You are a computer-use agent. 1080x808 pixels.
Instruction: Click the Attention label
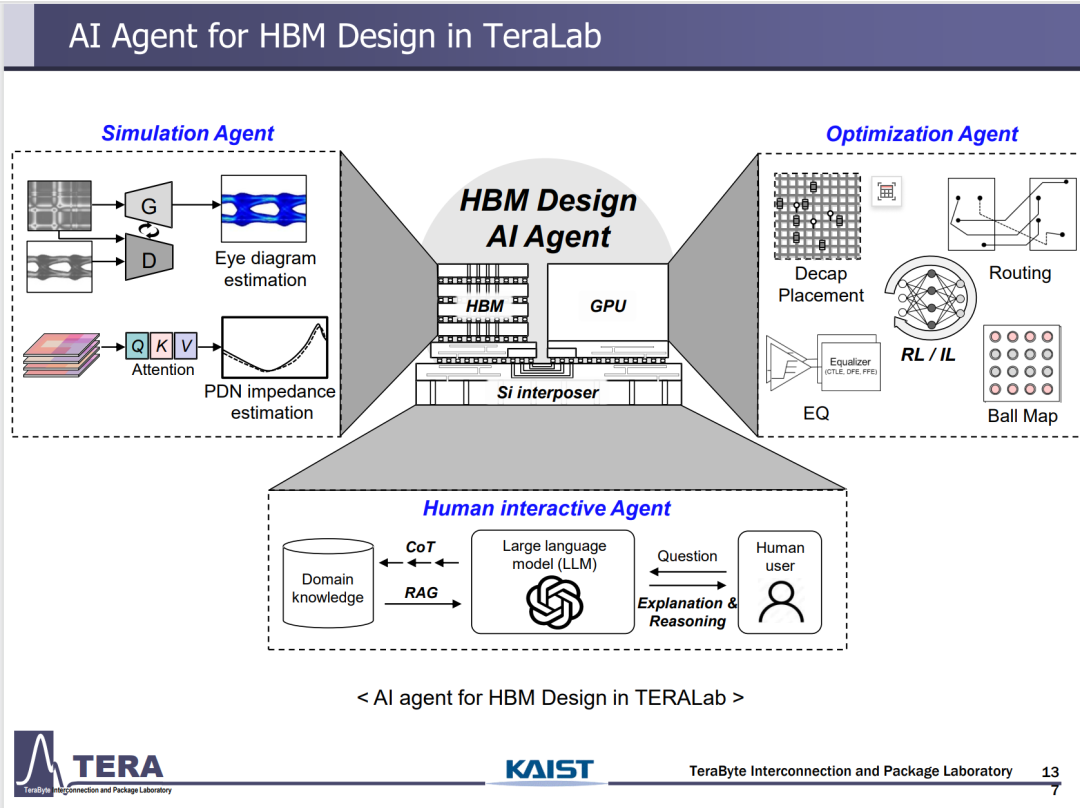pos(163,370)
